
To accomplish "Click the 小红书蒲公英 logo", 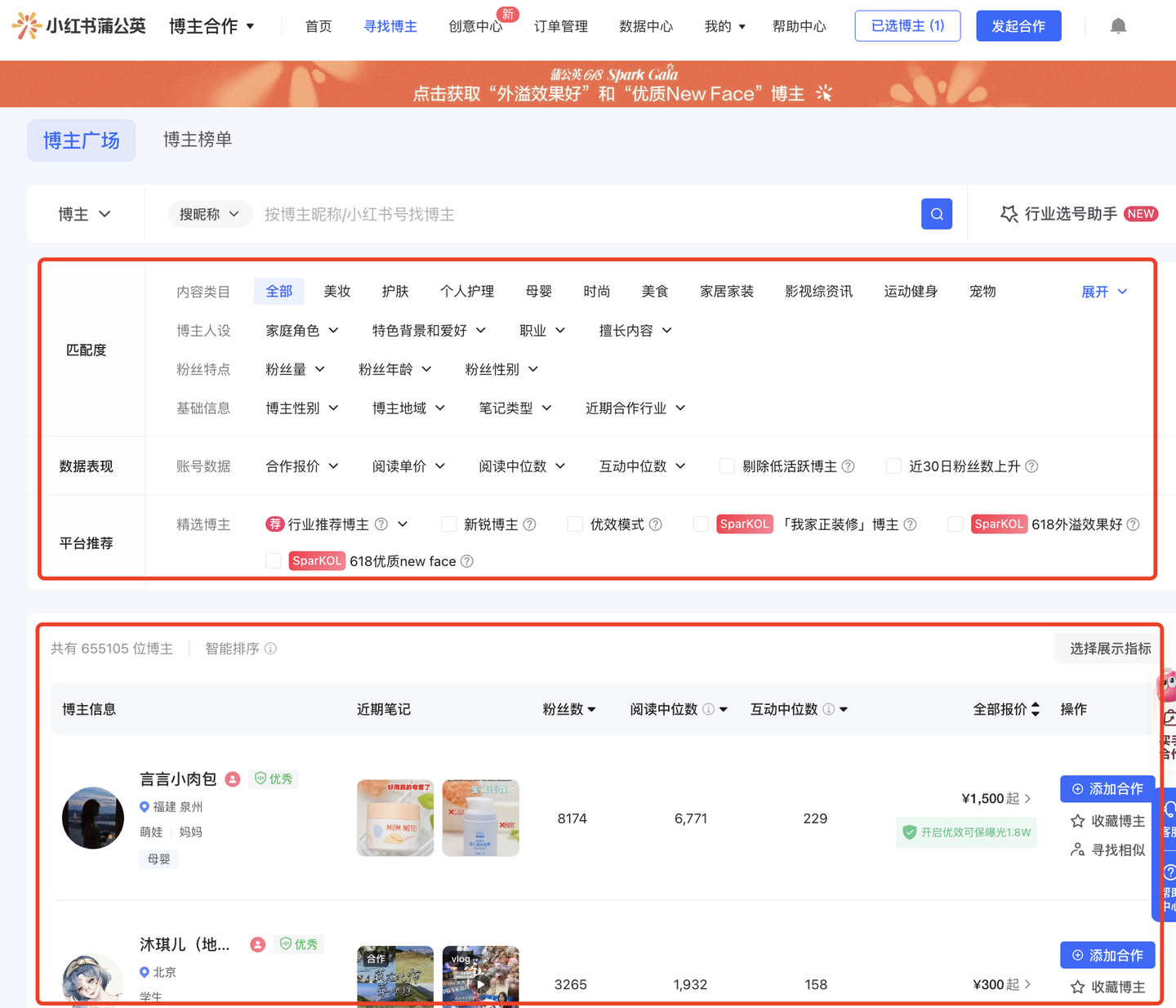I will tap(78, 25).
